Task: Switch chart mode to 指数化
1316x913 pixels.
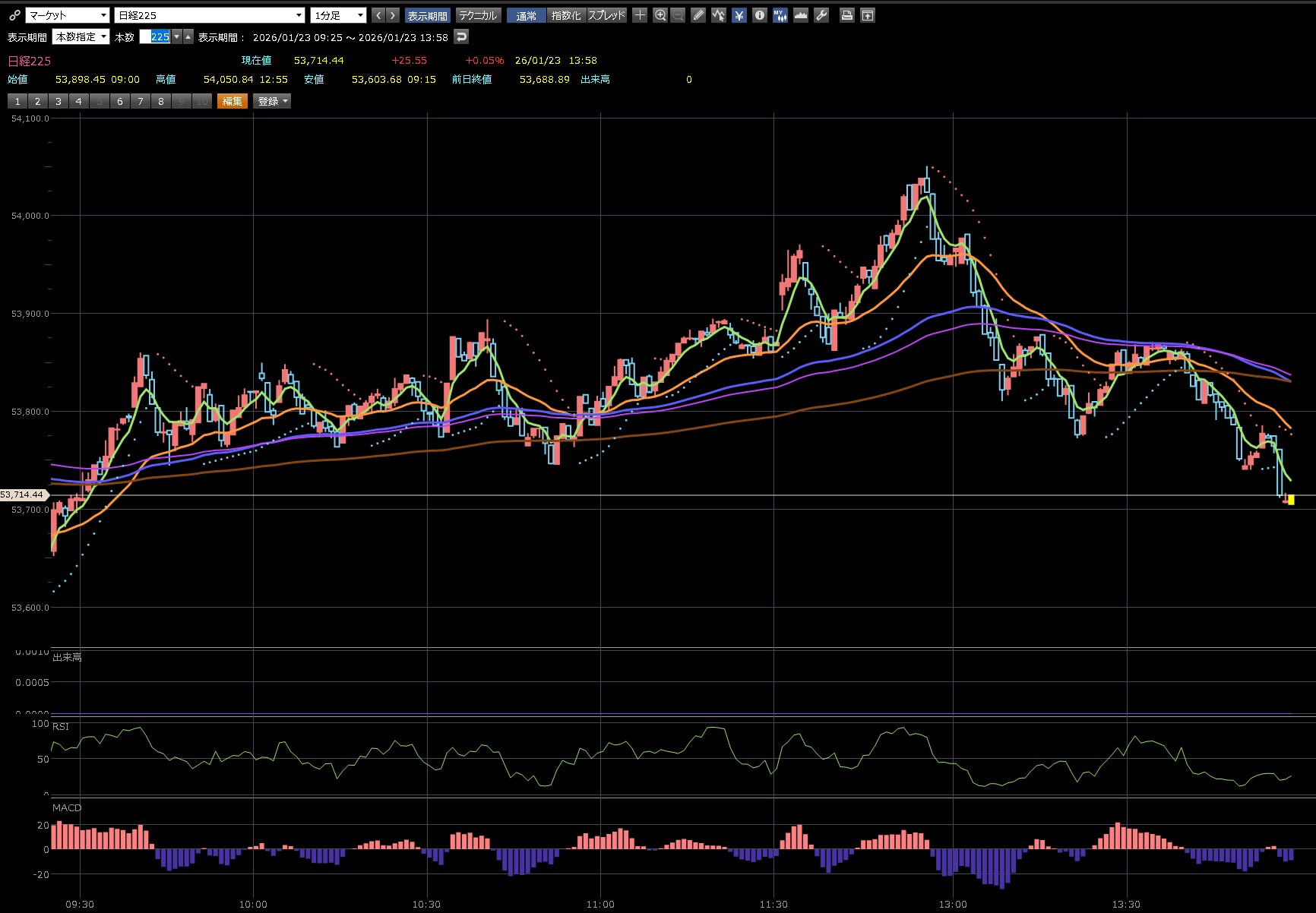Action: [565, 15]
